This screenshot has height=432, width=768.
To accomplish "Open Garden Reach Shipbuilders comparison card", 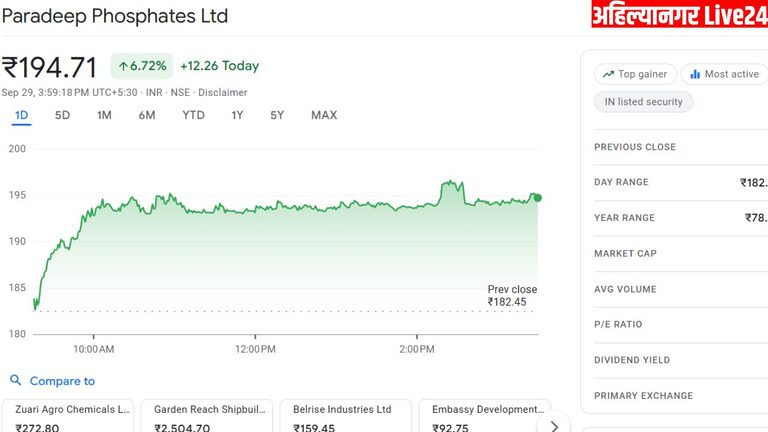I will 206,417.
